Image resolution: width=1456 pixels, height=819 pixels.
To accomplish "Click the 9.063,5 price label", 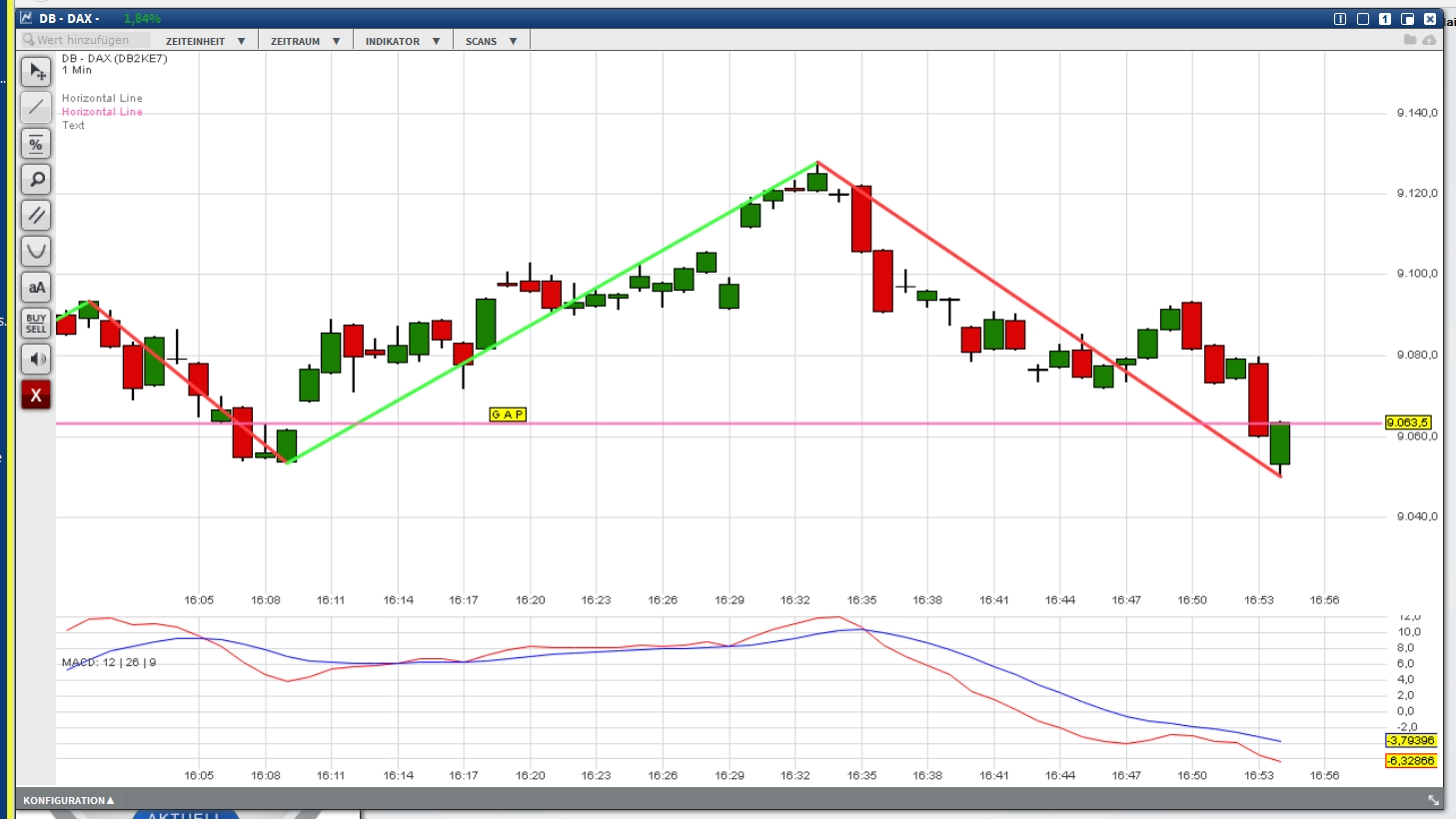I will [1410, 422].
